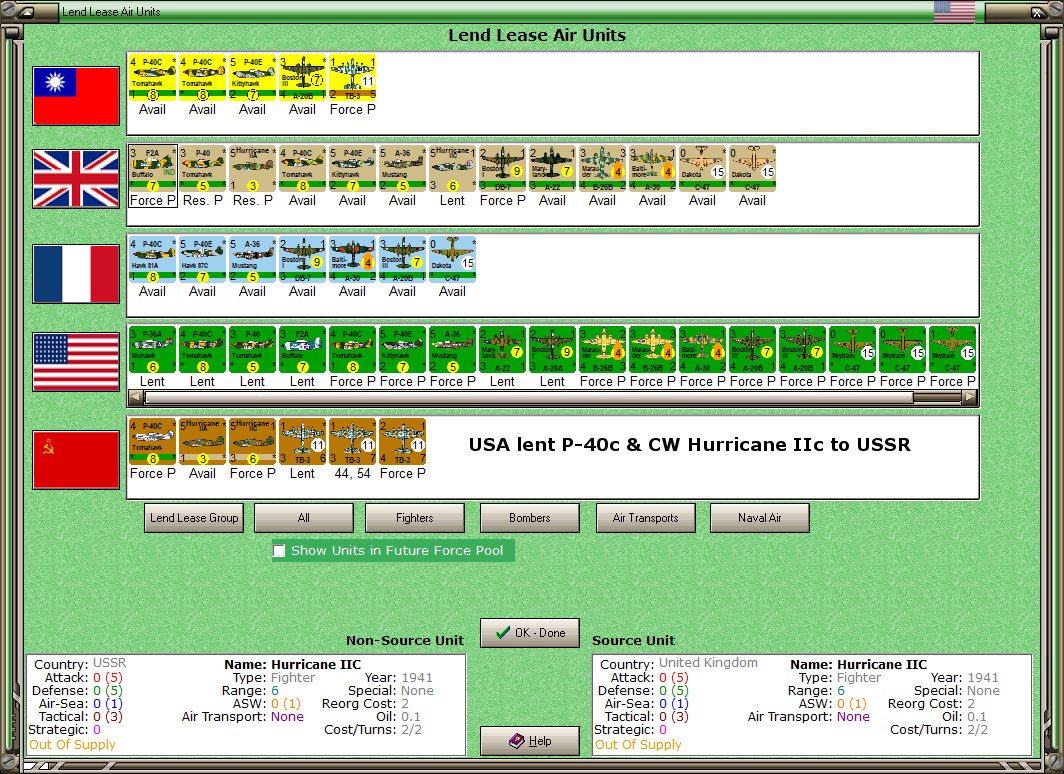The image size is (1064, 774).
Task: Click USA row scrollbar right arrow
Action: tap(970, 398)
